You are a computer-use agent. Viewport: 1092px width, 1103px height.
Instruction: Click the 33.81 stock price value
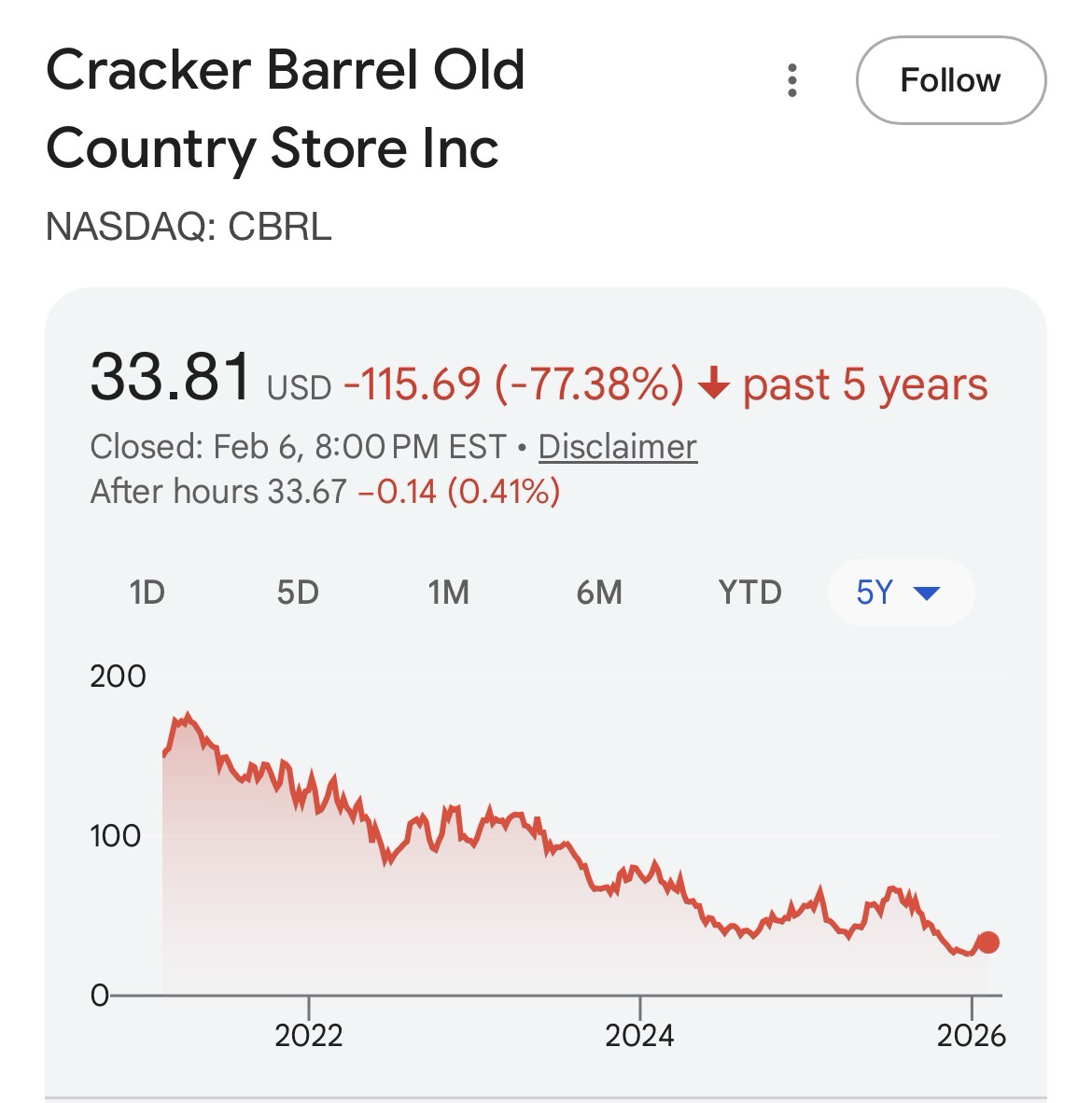coord(171,377)
